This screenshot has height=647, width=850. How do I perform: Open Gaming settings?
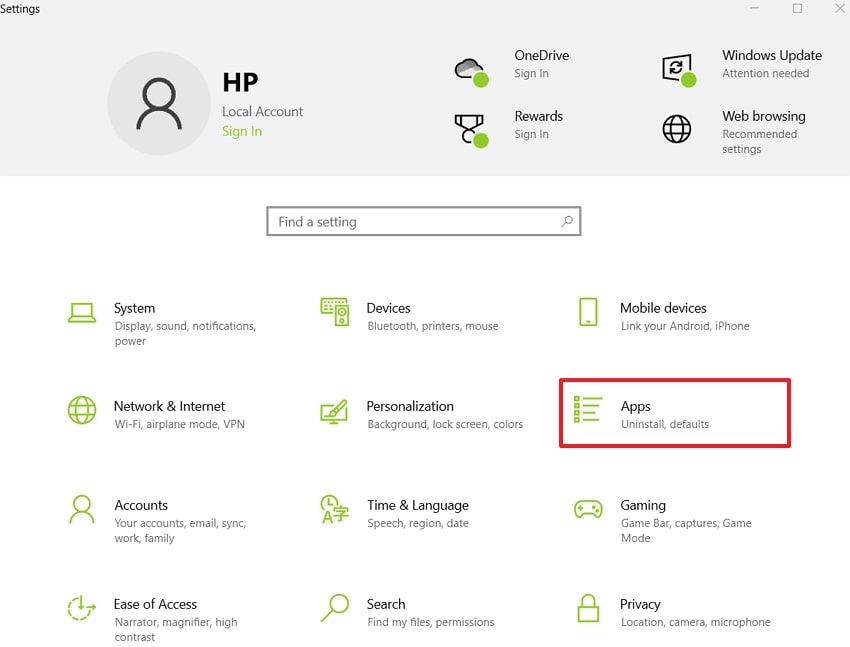click(643, 506)
